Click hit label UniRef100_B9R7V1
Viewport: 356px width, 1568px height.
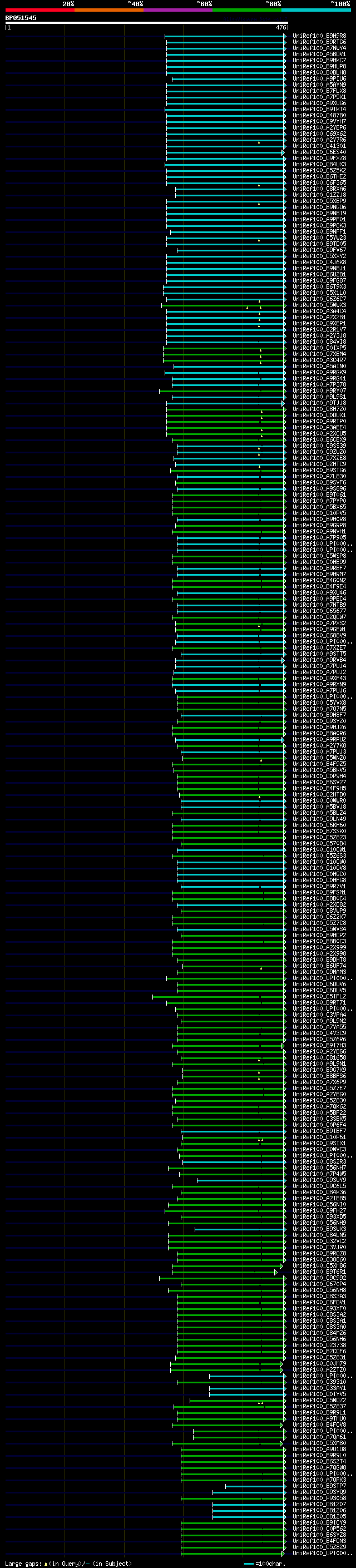point(319,886)
